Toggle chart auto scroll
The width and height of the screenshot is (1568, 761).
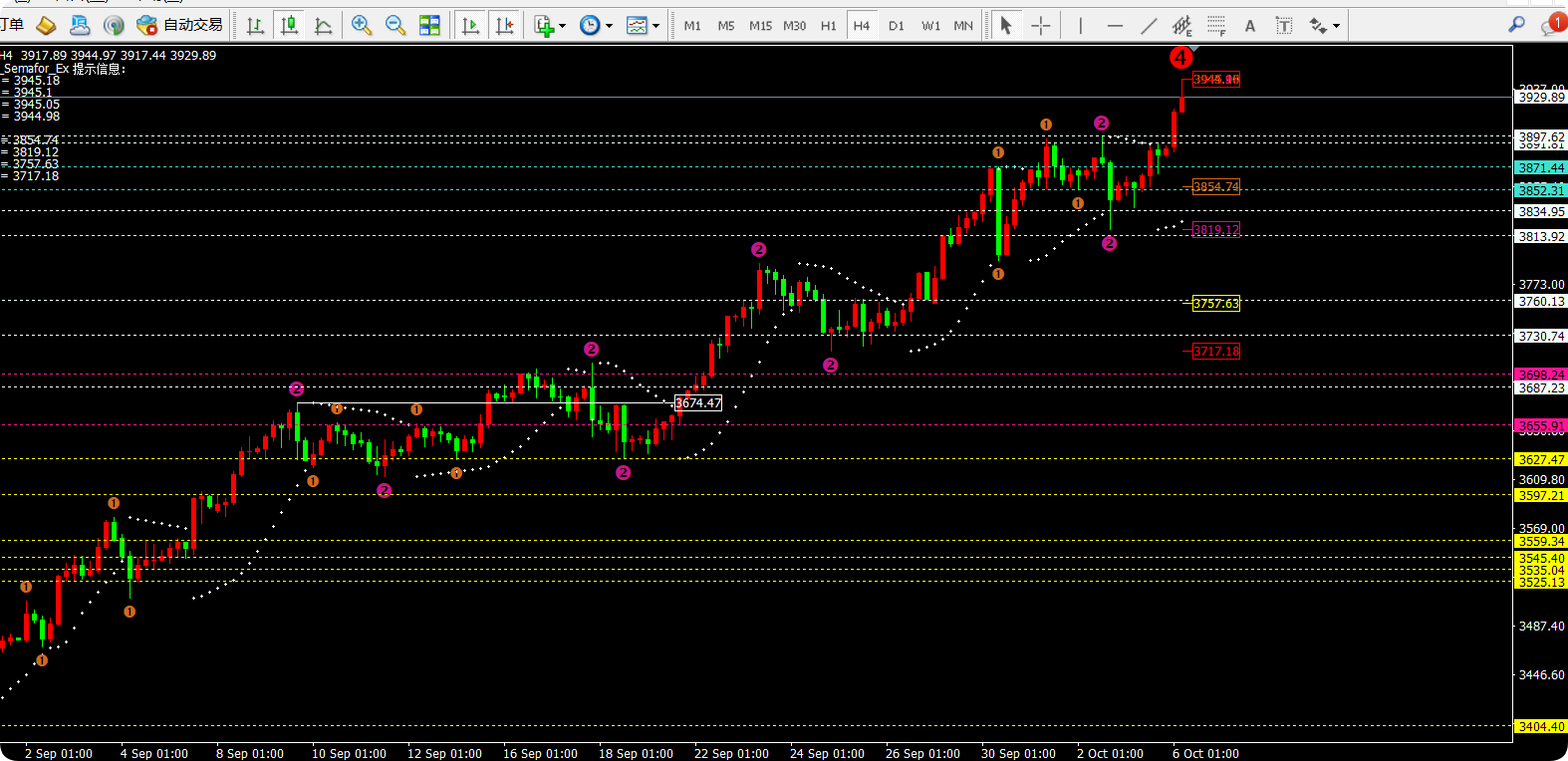click(471, 25)
